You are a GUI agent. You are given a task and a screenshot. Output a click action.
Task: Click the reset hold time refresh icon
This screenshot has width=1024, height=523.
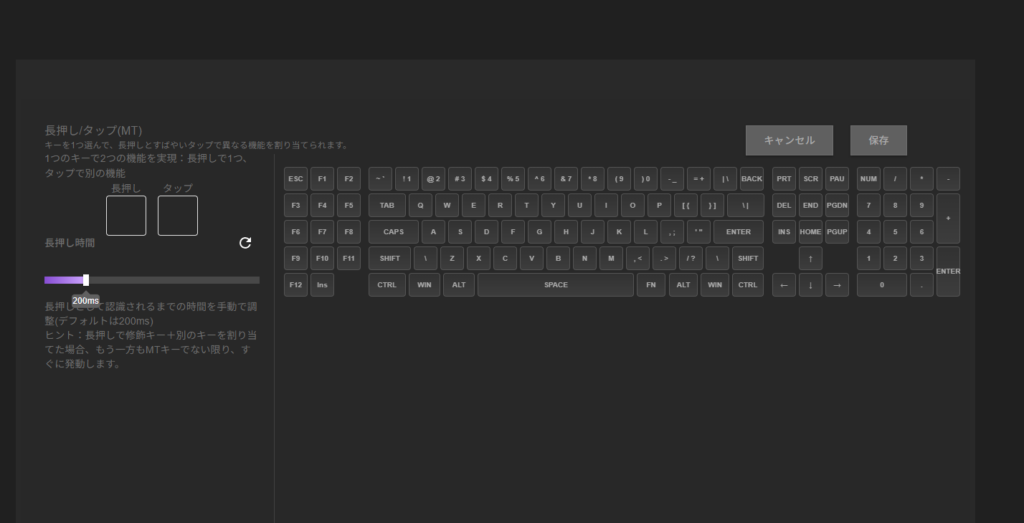coord(245,243)
